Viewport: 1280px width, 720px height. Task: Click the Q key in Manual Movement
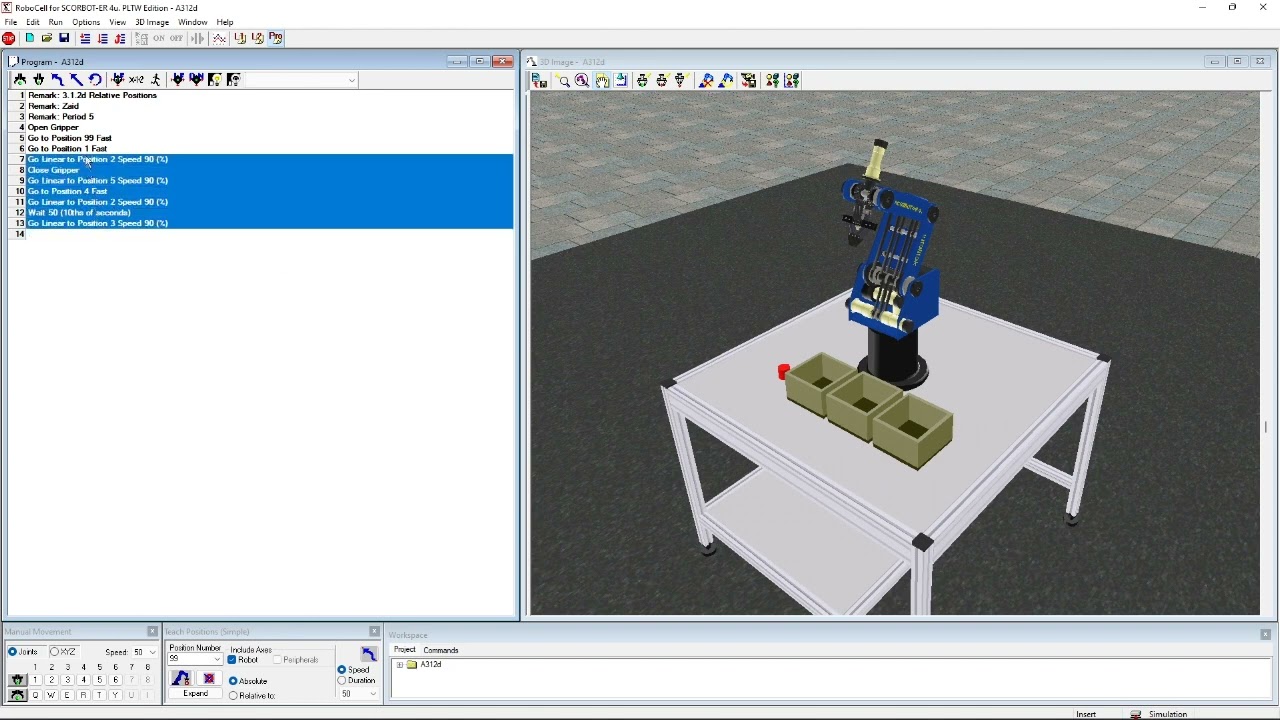point(35,695)
